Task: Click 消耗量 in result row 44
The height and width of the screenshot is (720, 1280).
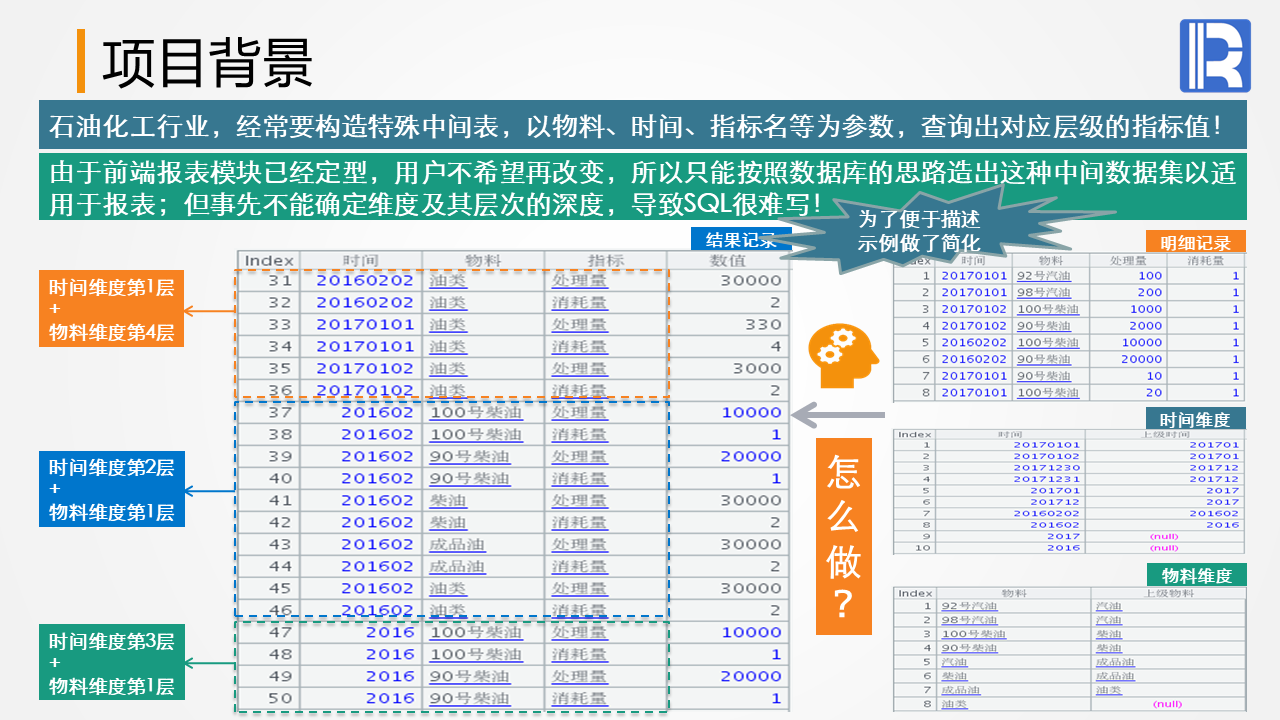Action: (579, 567)
